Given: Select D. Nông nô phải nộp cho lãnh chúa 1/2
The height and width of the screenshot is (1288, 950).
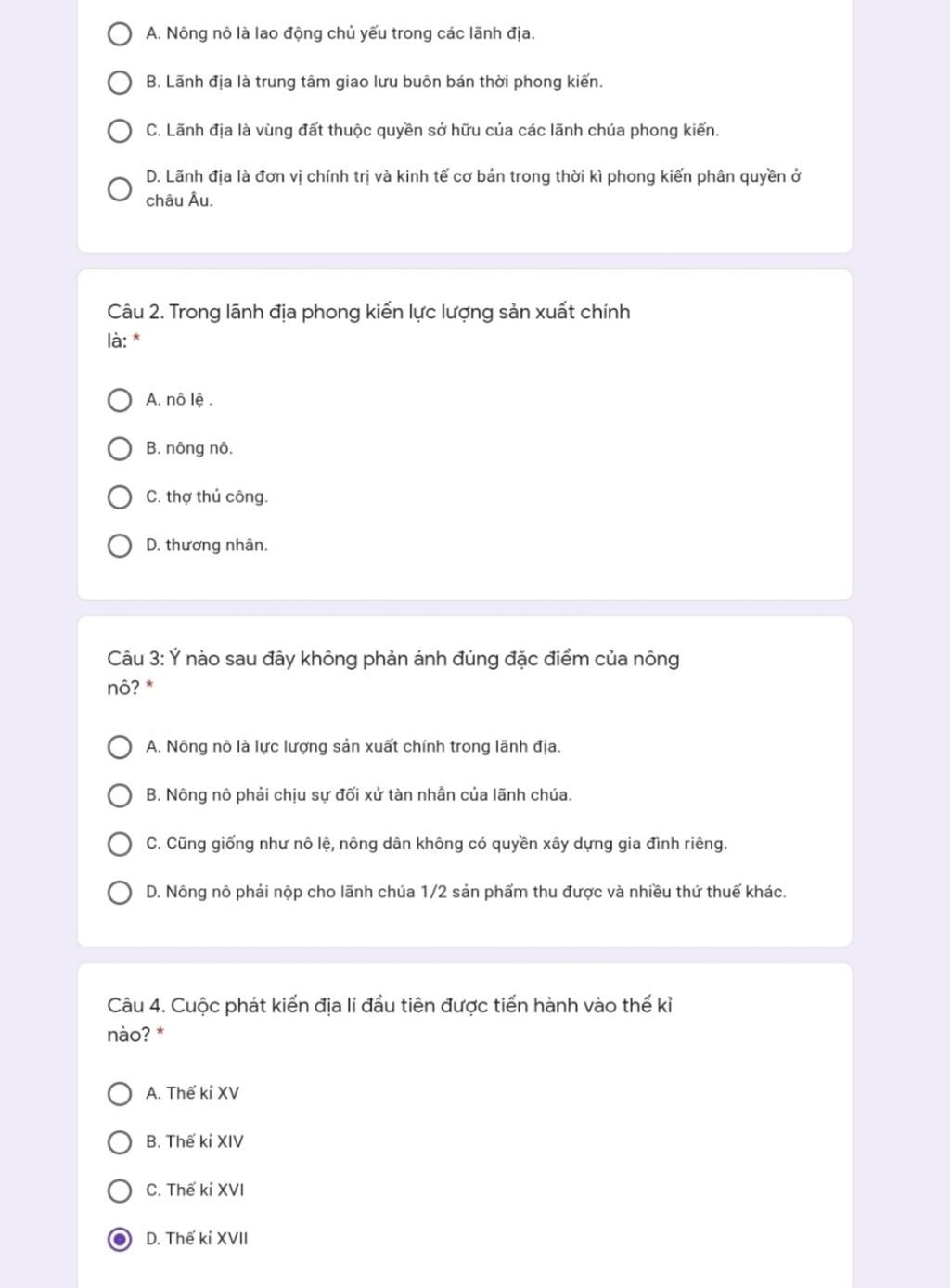Looking at the screenshot, I should tap(120, 893).
